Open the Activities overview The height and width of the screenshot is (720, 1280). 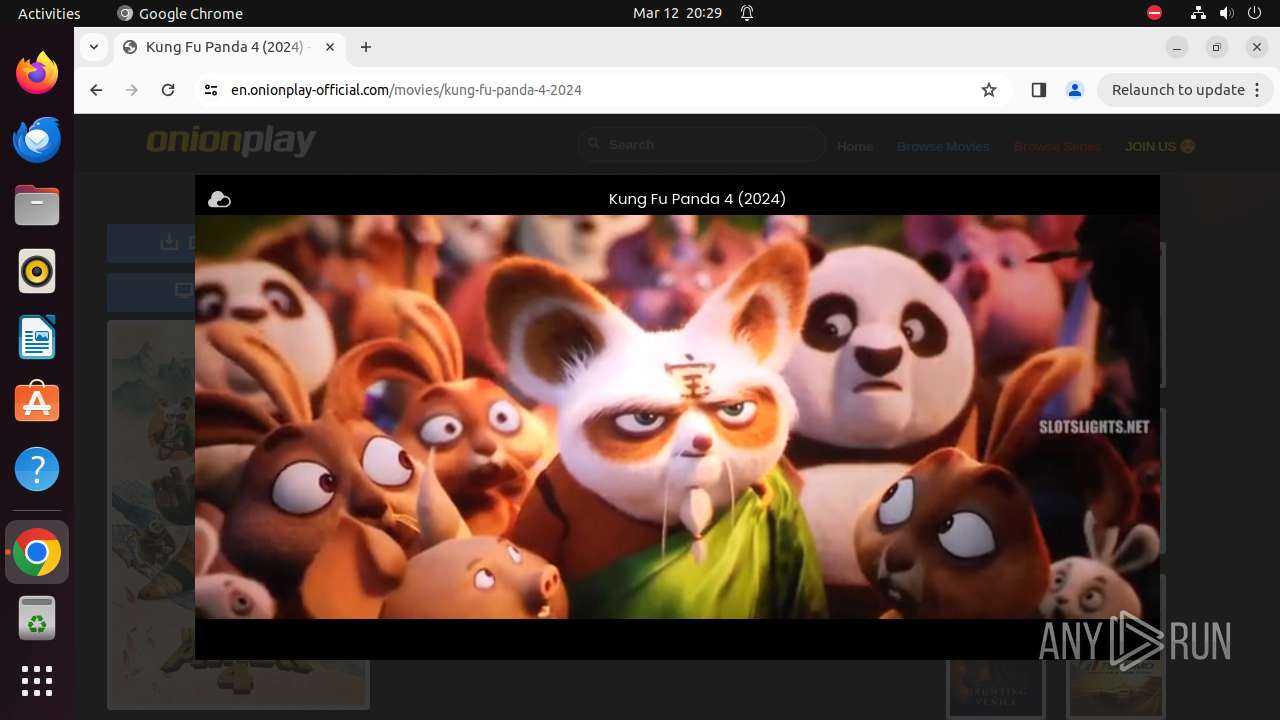(x=49, y=13)
